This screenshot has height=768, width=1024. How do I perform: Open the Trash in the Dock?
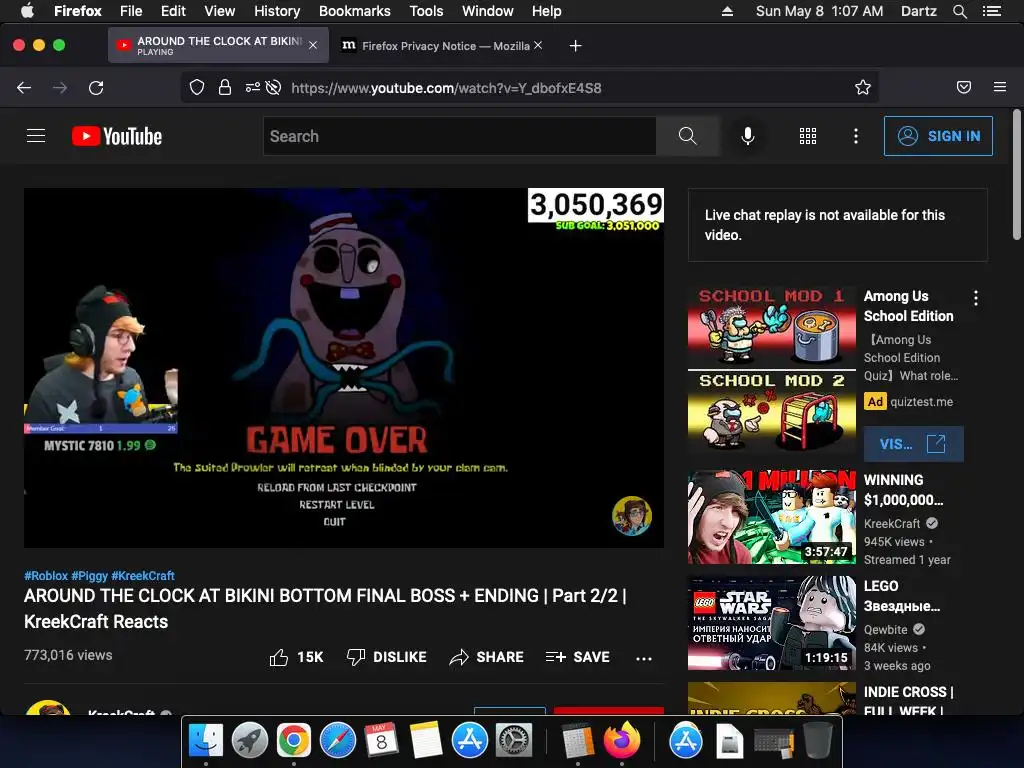pos(817,740)
